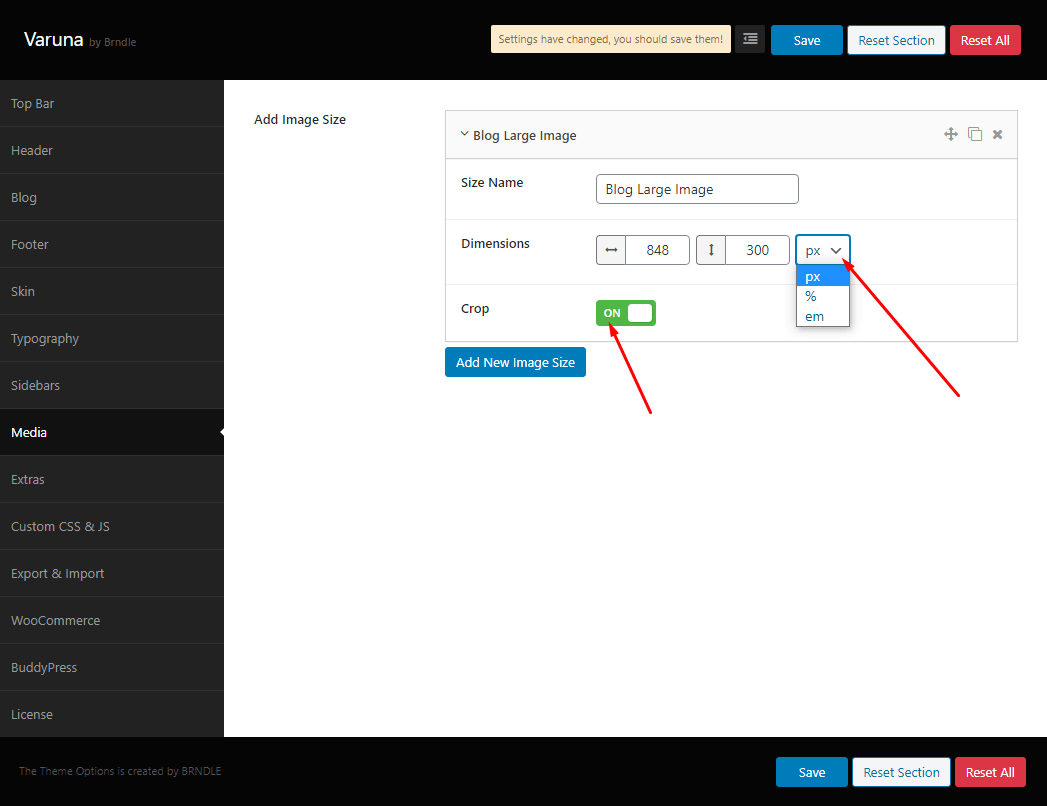Click the top Reset All button

[x=985, y=40]
